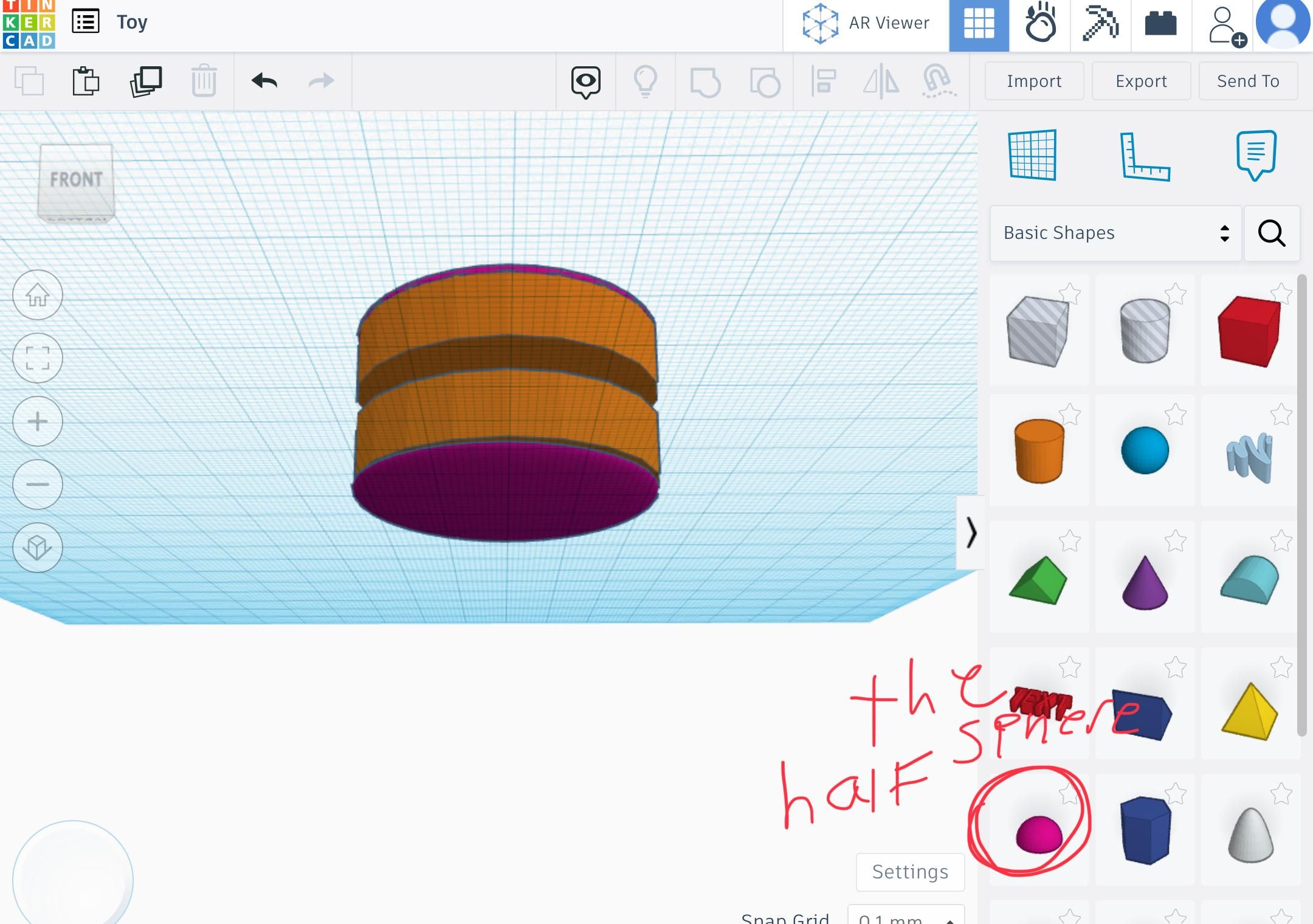Open the pickaxe Blocks view
The width and height of the screenshot is (1313, 924).
tap(1101, 24)
